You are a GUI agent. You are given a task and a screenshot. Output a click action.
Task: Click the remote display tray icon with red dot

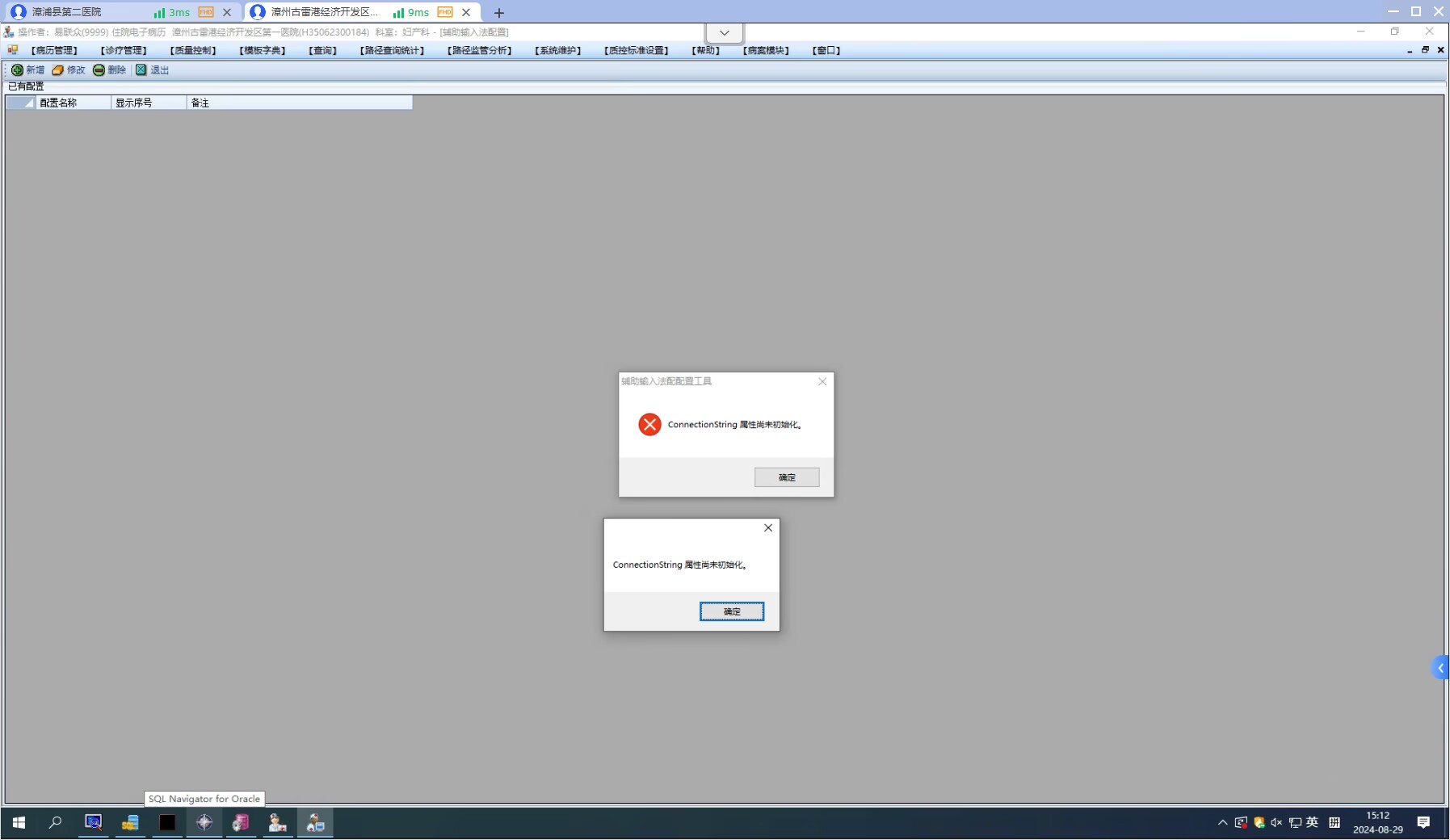coord(1241,822)
